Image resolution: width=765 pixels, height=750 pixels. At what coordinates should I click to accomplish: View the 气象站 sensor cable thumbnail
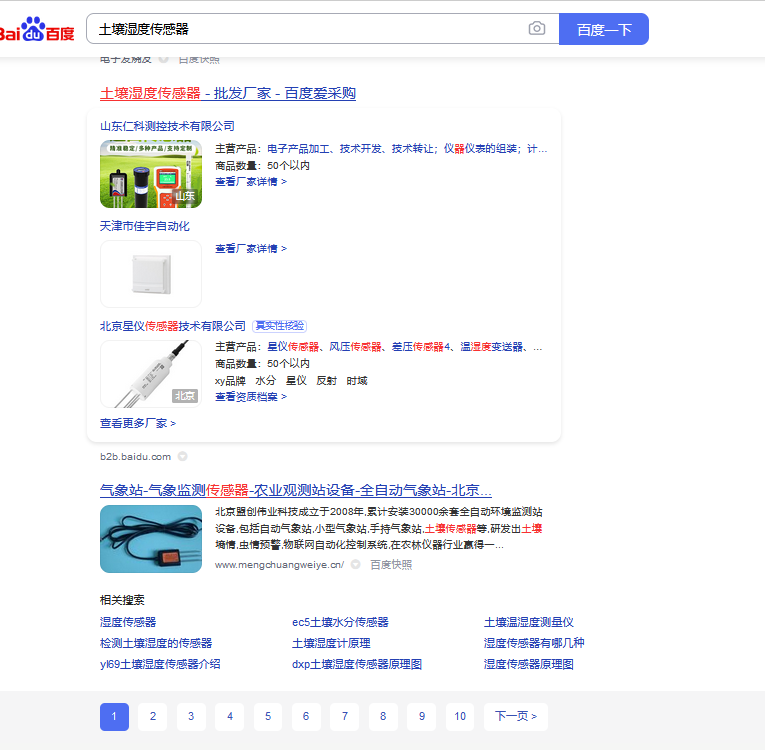point(151,539)
